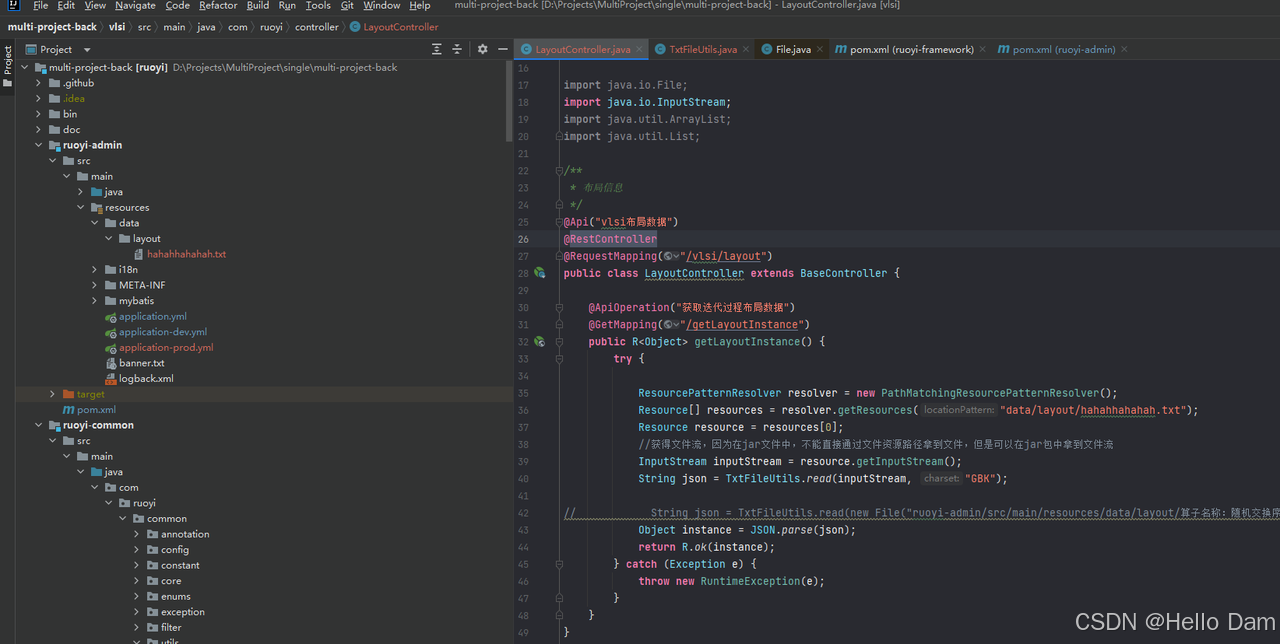This screenshot has height=644, width=1280.
Task: Click the Expand All icon in Project panel
Action: (436, 49)
